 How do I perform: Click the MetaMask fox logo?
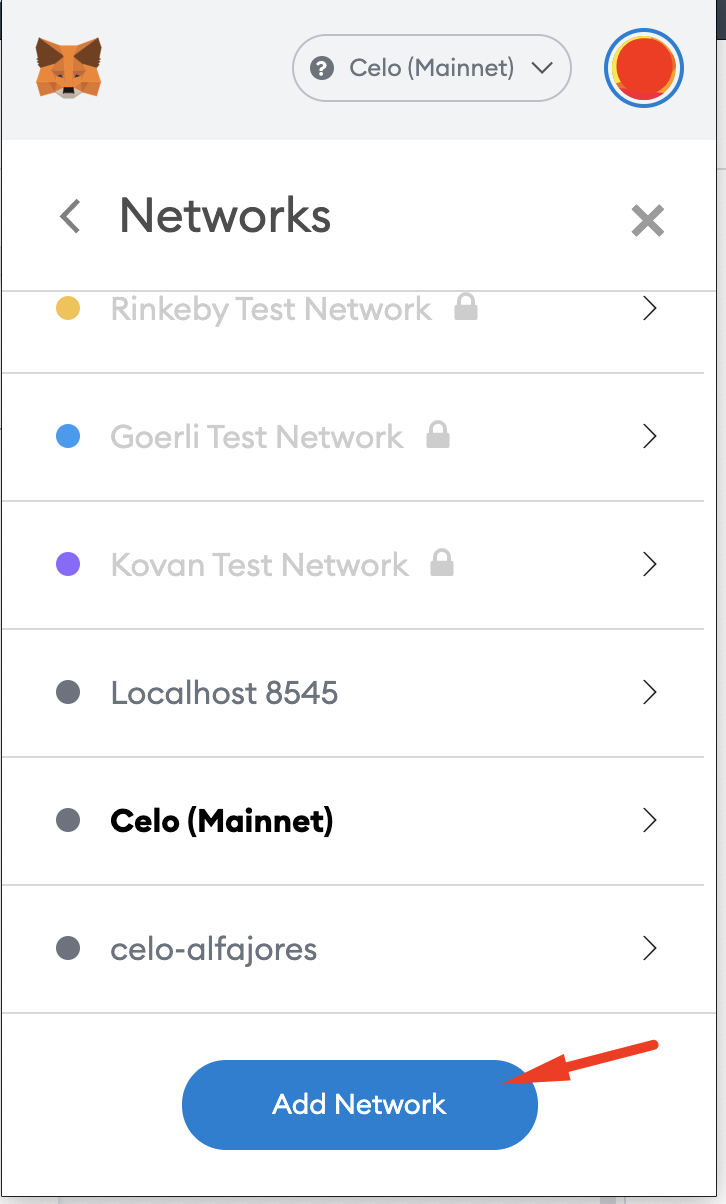[68, 68]
